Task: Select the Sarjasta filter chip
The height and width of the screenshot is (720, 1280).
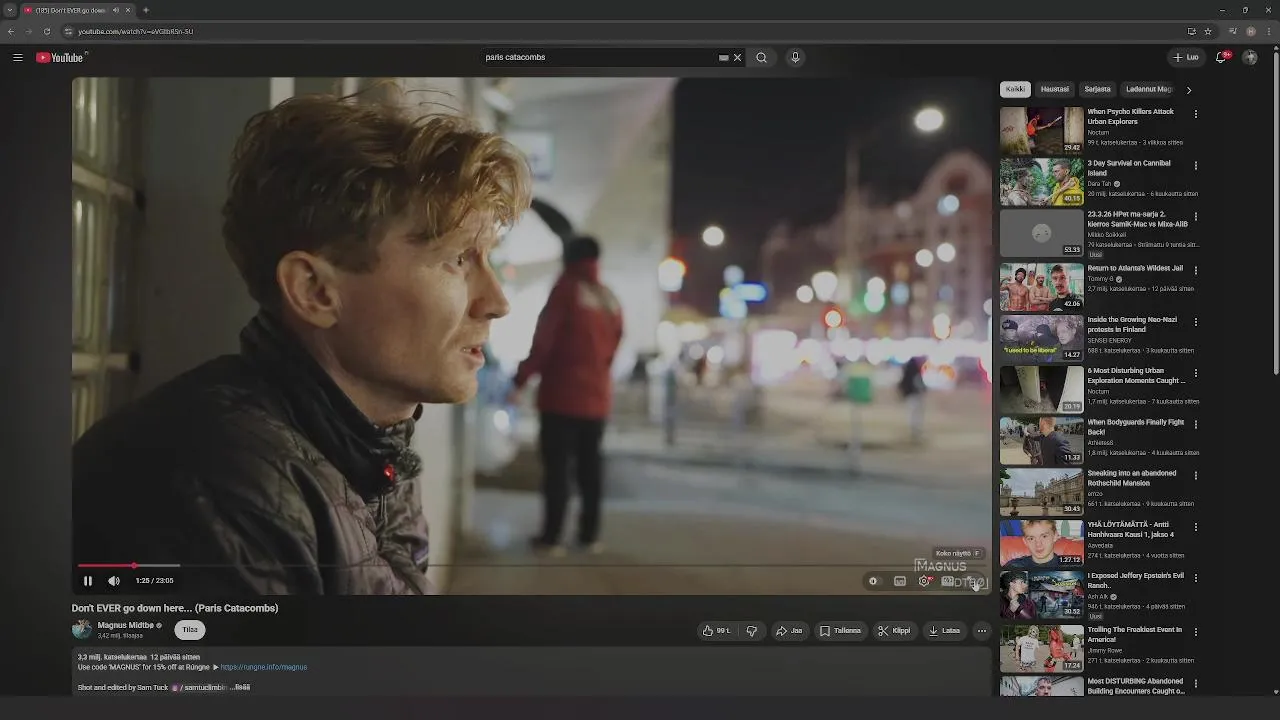Action: 1097,89
